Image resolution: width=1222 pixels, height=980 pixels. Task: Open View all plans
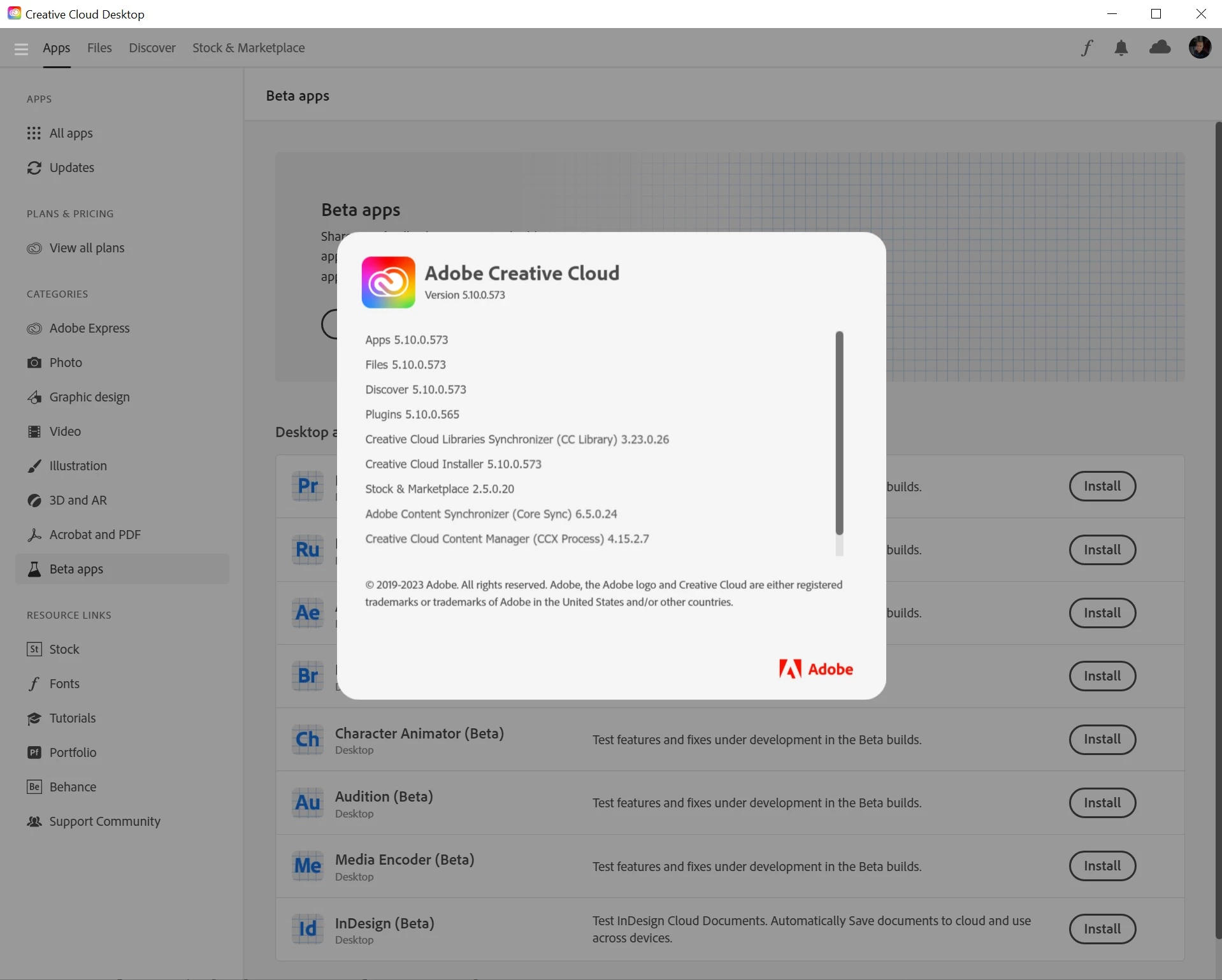pyautogui.click(x=122, y=248)
